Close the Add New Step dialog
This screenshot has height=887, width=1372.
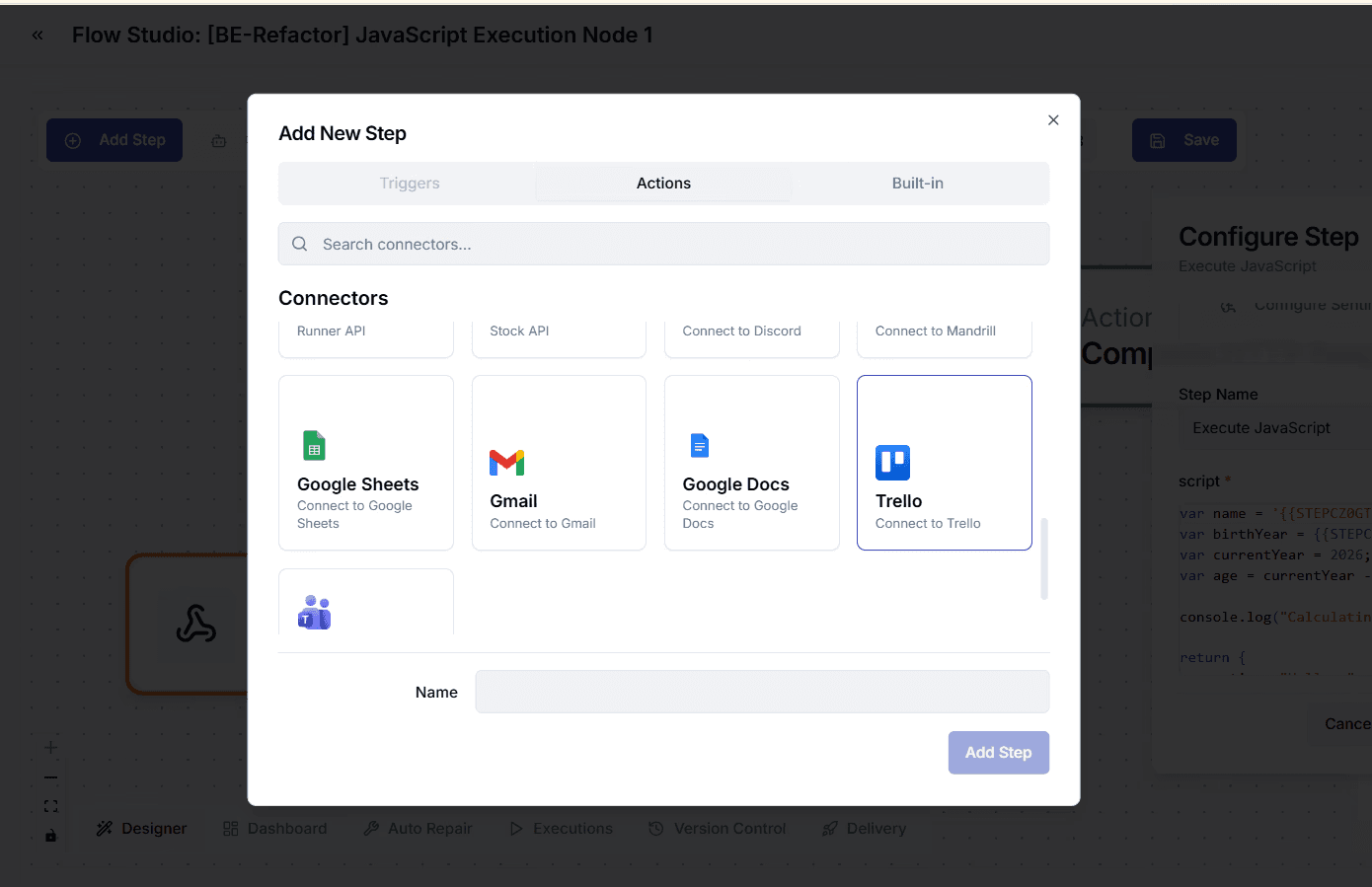point(1053,120)
